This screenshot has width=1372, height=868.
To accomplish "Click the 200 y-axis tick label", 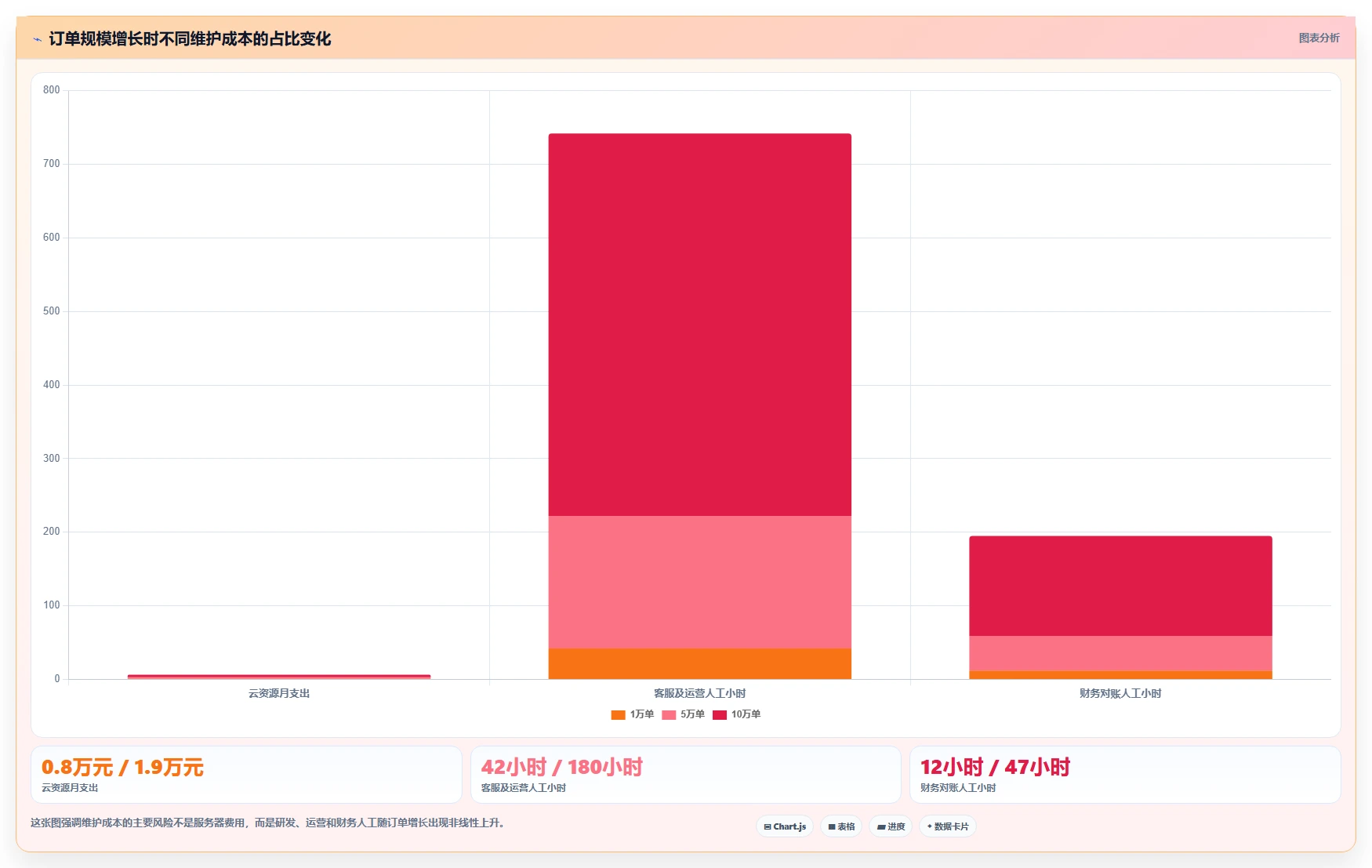I will click(x=52, y=532).
